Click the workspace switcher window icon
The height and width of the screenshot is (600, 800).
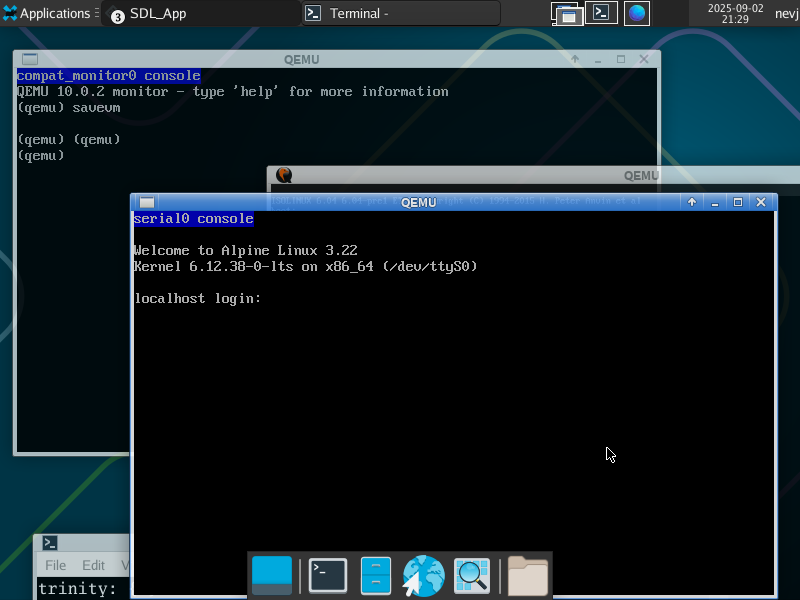click(567, 13)
